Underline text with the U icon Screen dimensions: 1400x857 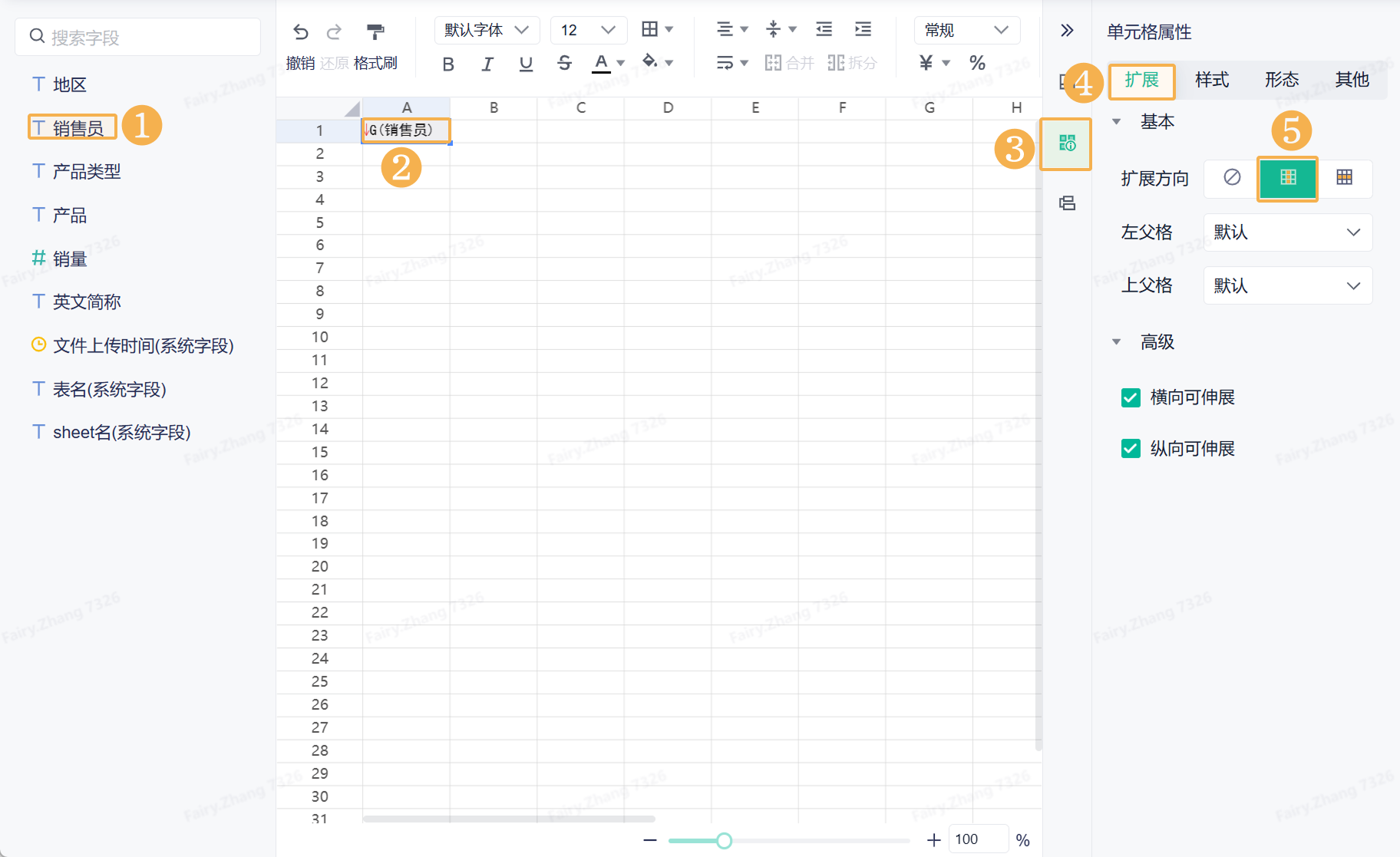pos(526,64)
